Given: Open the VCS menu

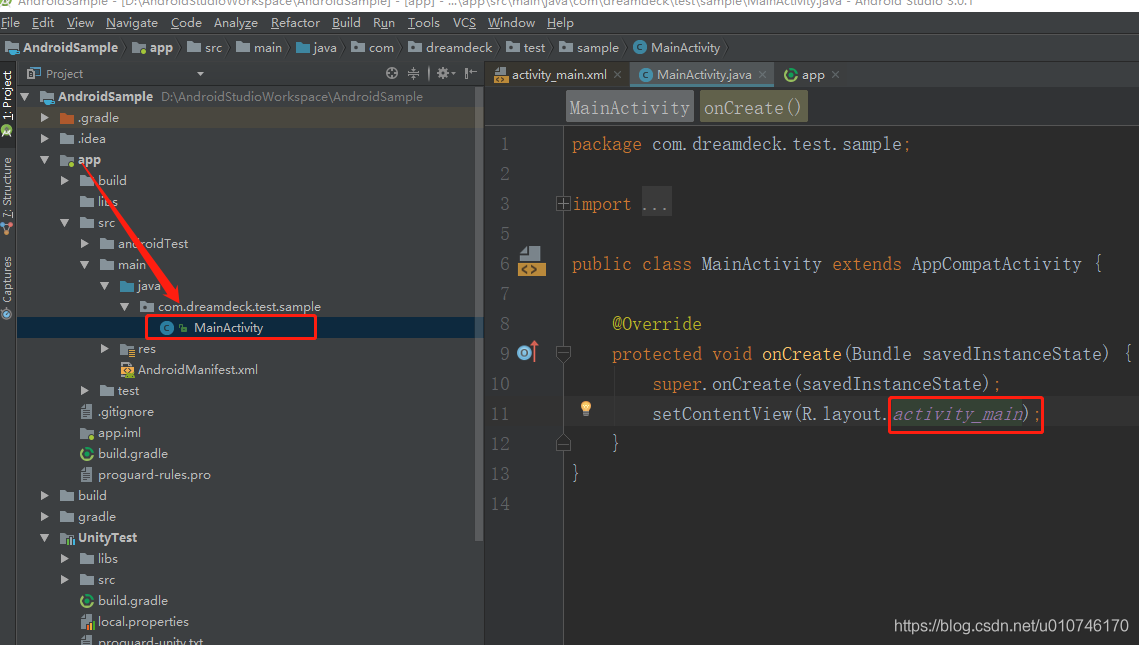Looking at the screenshot, I should [464, 23].
